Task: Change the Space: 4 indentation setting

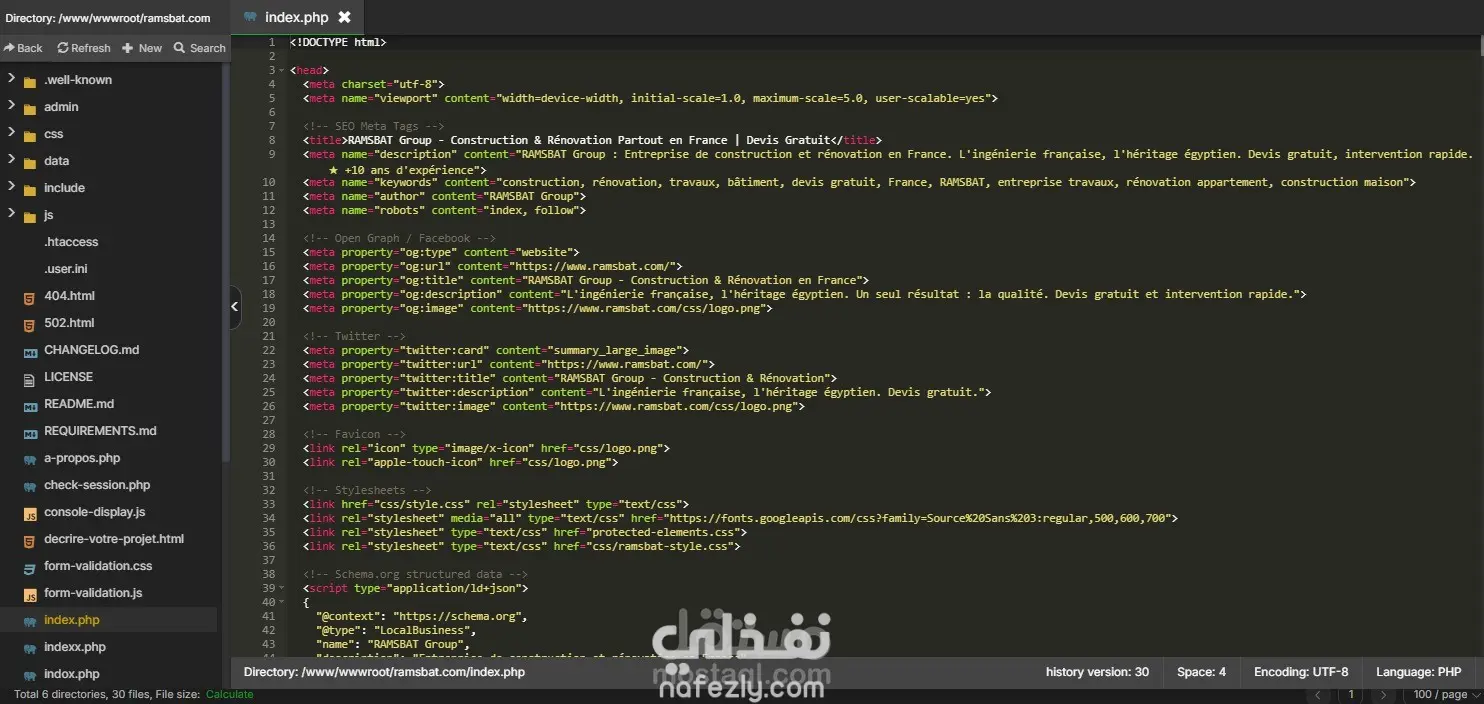Action: (x=1201, y=672)
